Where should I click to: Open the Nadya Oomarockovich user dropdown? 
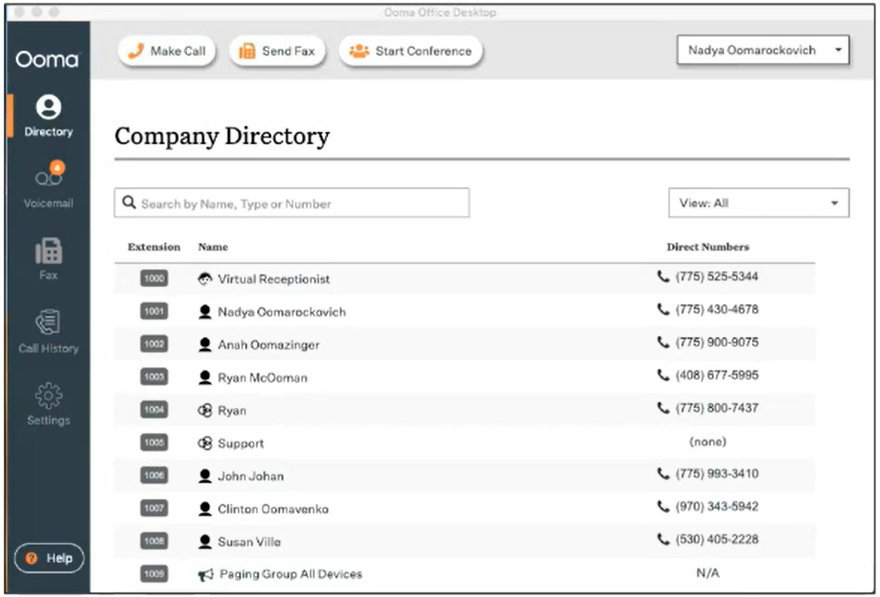tap(763, 50)
